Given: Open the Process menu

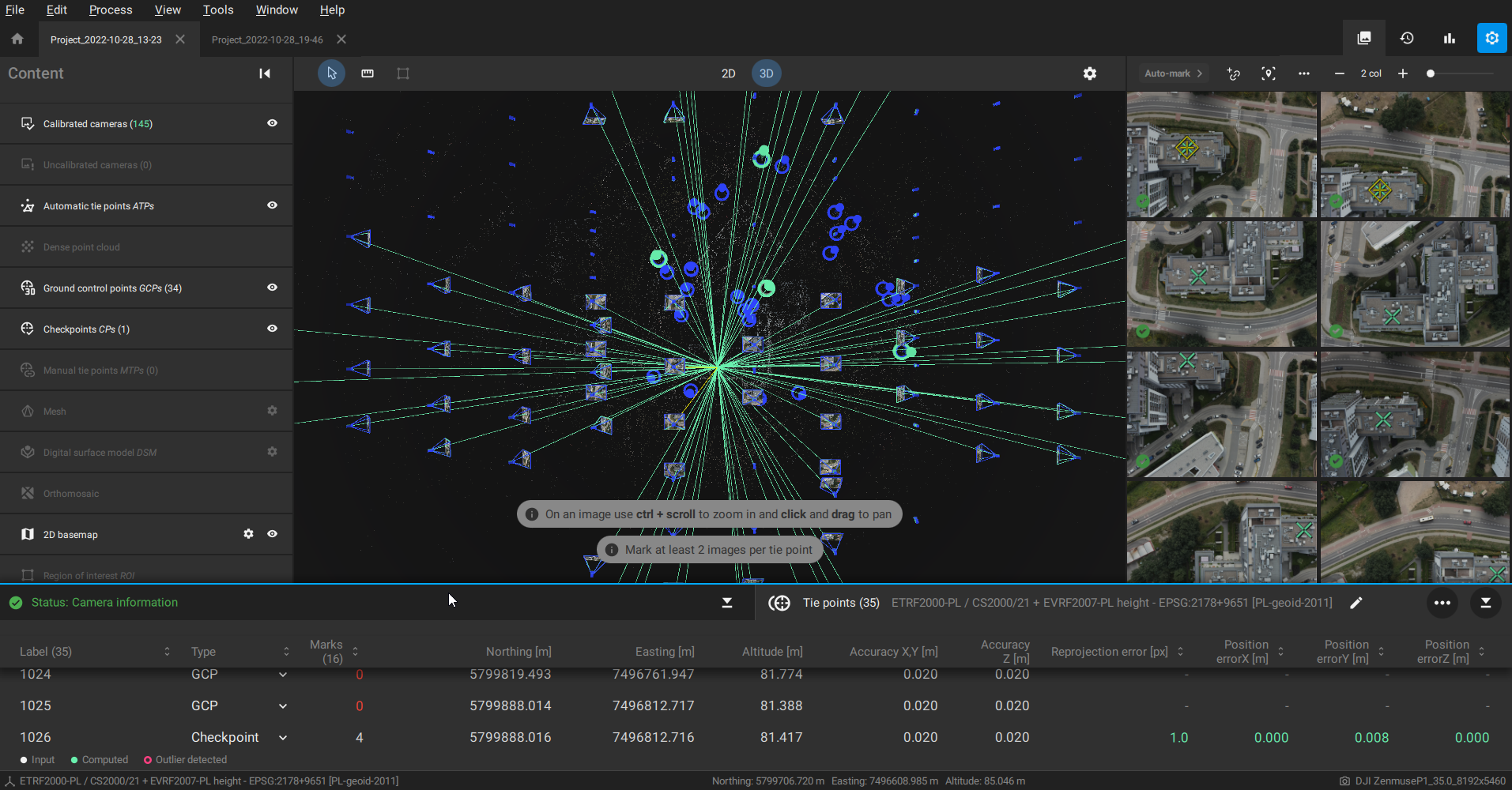Looking at the screenshot, I should pos(111,9).
